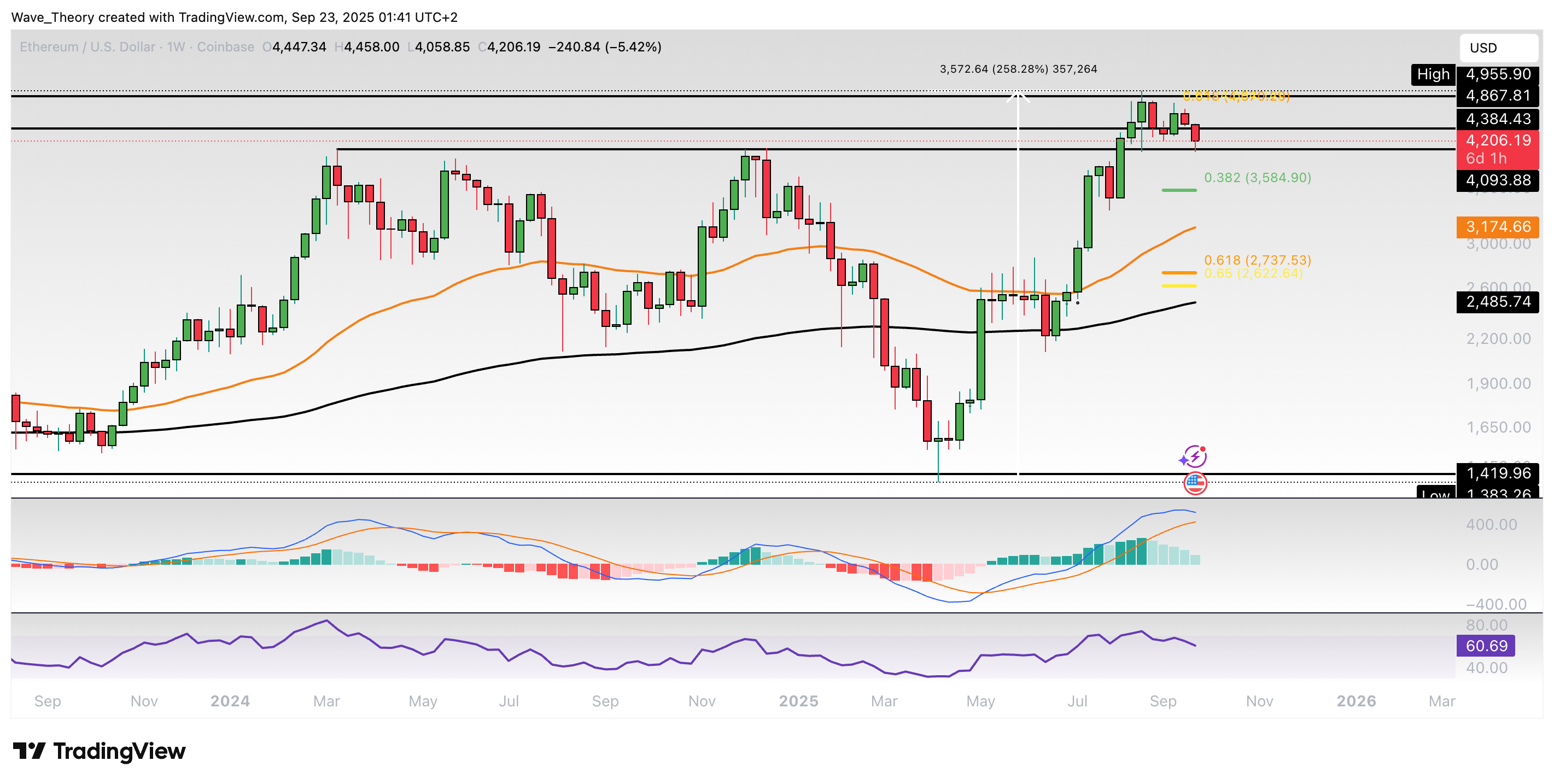
Task: Click the 4,867.81 resistance price label
Action: tap(1497, 96)
